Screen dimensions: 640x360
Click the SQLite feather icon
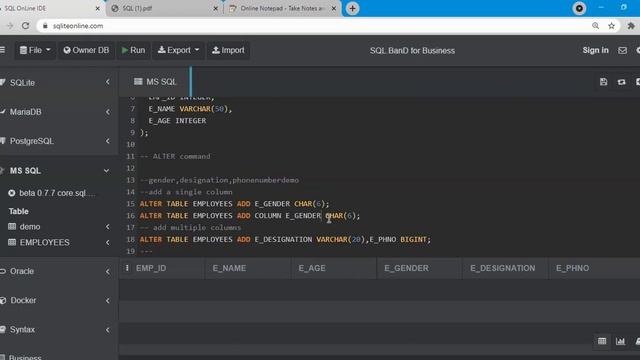tap(3, 82)
